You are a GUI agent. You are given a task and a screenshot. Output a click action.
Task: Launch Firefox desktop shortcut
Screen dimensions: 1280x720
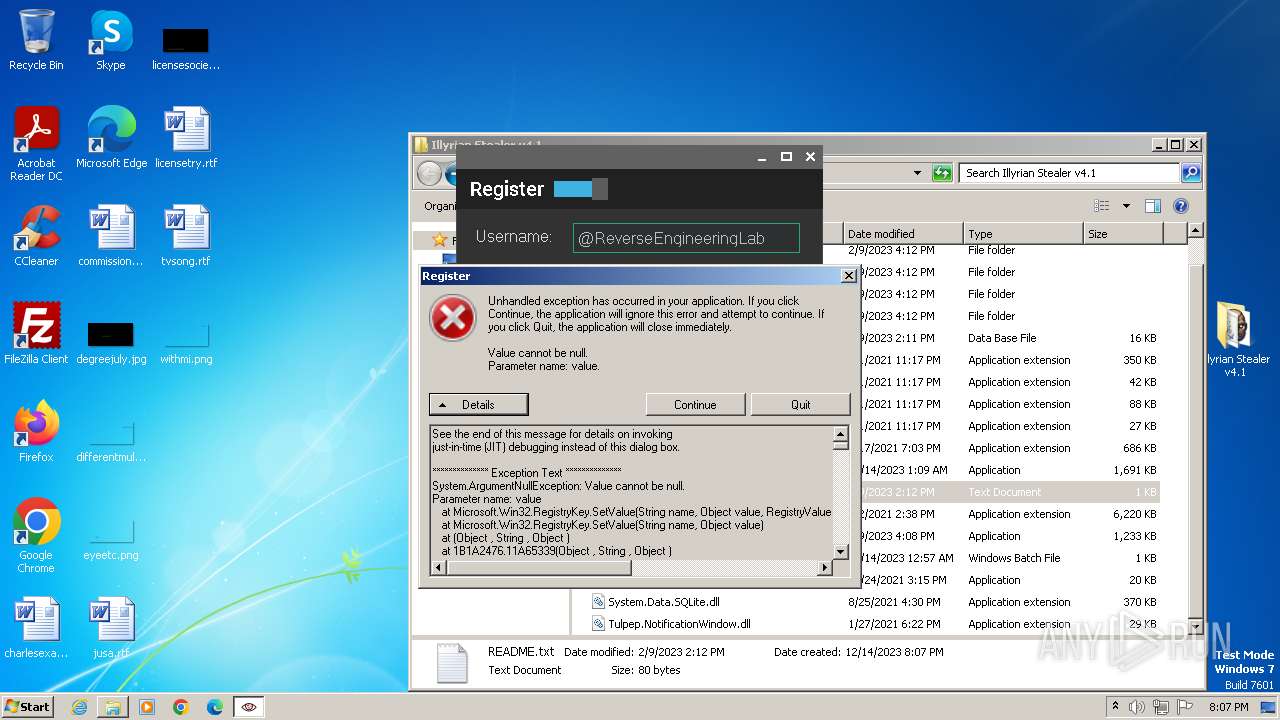click(36, 431)
